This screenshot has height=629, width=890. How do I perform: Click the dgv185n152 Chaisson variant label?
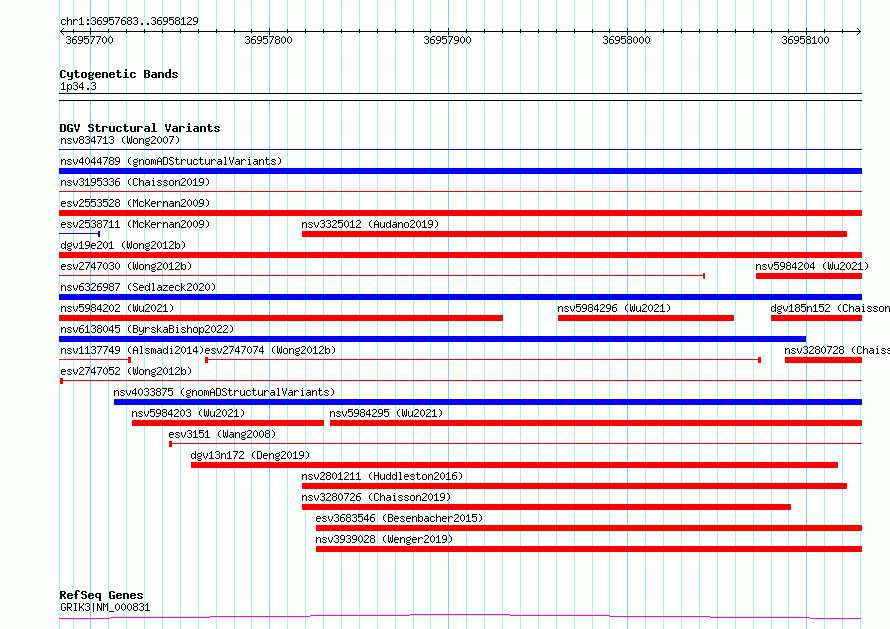click(830, 308)
